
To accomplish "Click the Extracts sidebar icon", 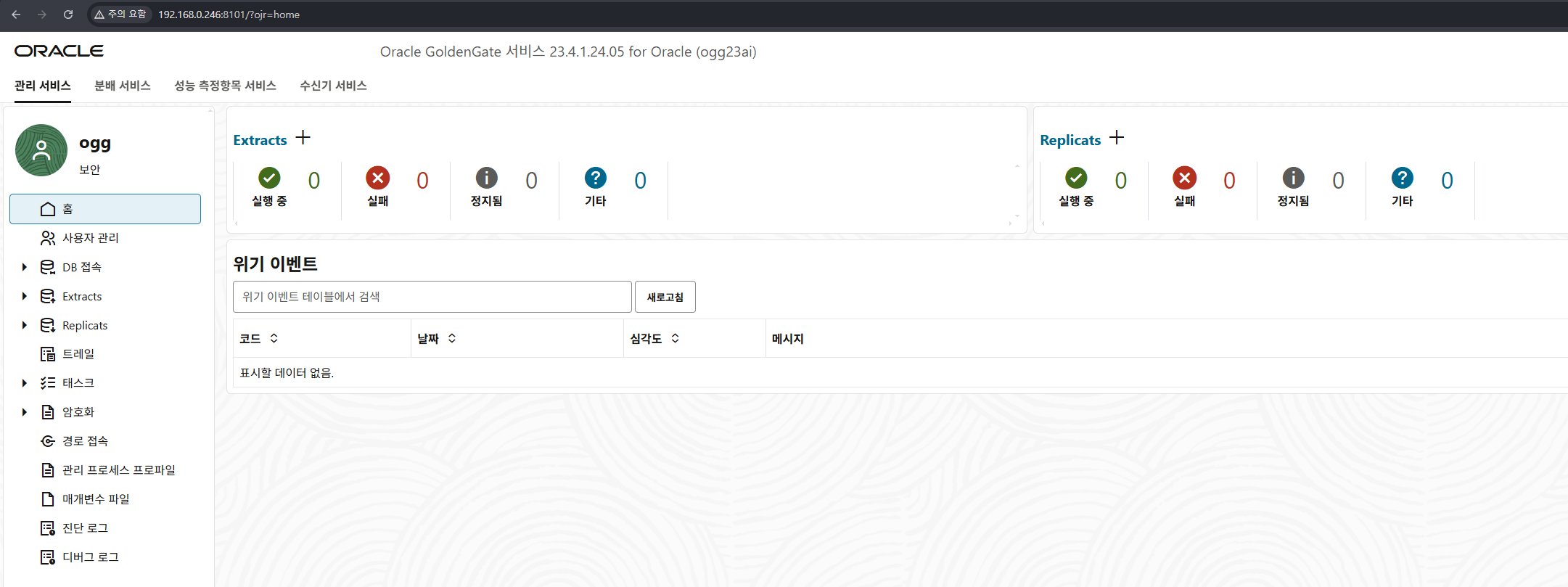I will click(x=48, y=296).
